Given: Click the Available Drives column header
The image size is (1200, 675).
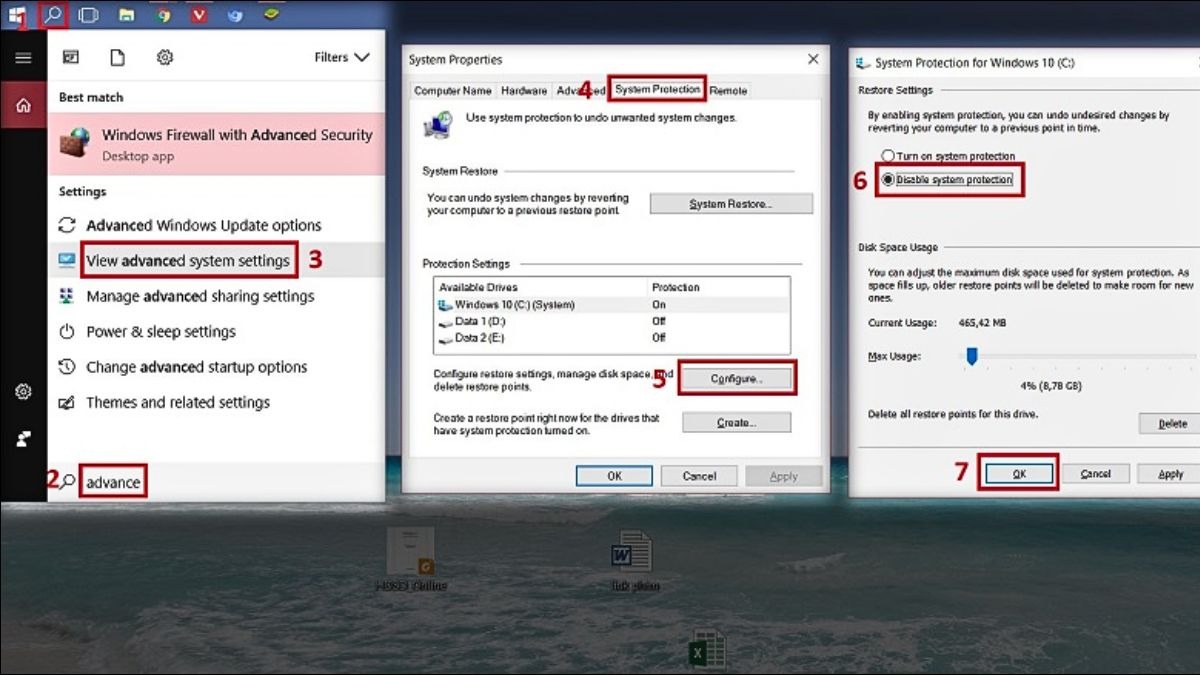Looking at the screenshot, I should pos(541,287).
